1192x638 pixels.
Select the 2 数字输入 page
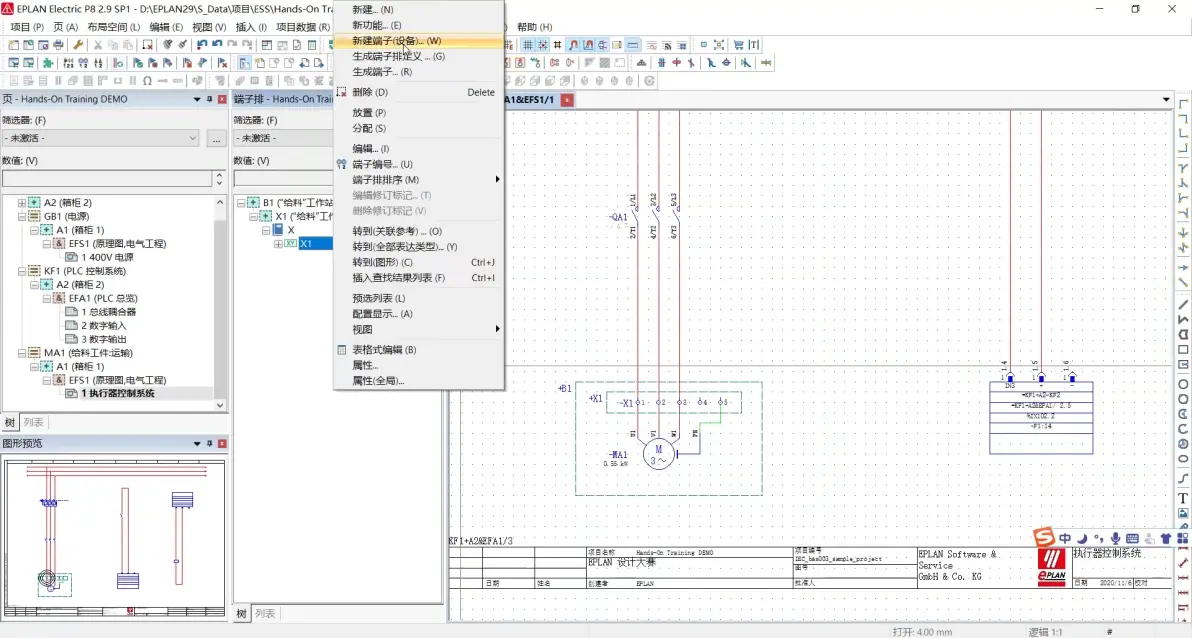click(x=104, y=325)
